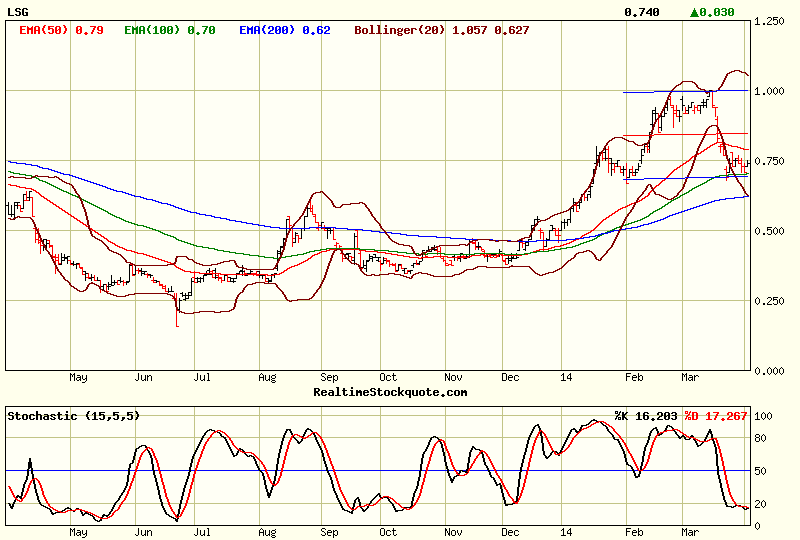Select Nov on the price chart date axis
Image resolution: width=800 pixels, height=540 pixels.
coord(453,377)
